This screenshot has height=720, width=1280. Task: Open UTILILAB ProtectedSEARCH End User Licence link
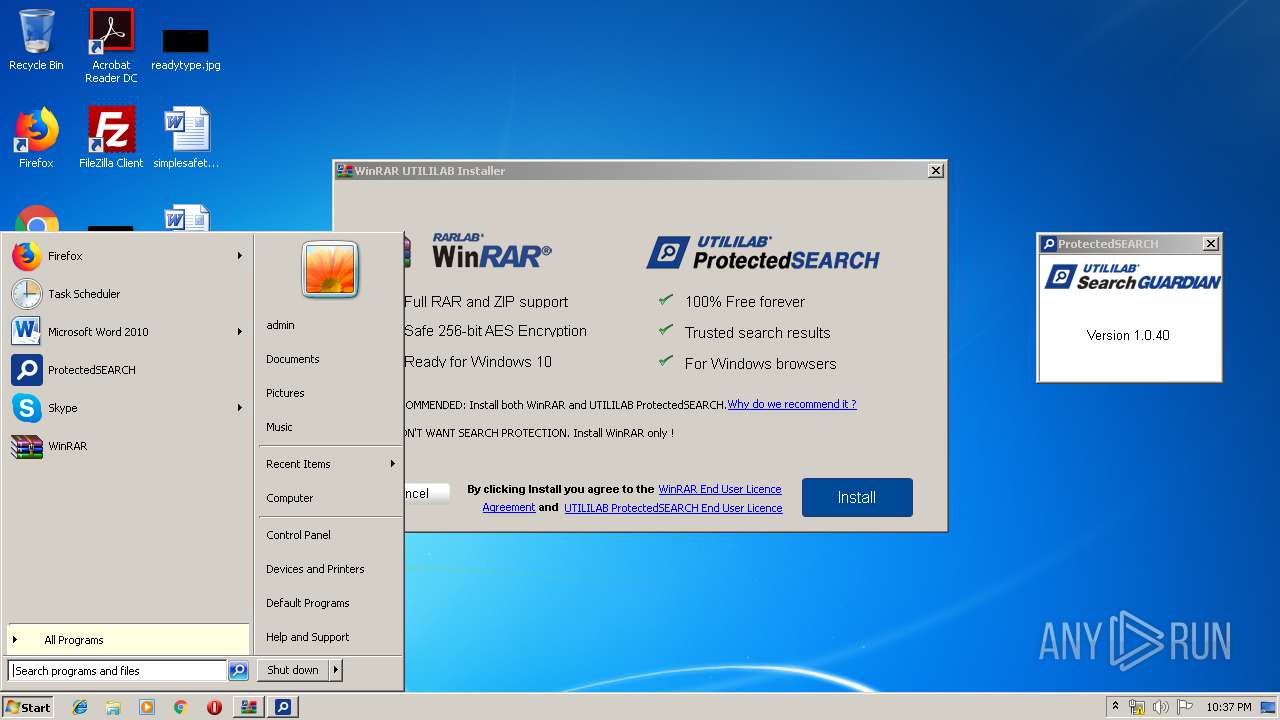click(673, 508)
